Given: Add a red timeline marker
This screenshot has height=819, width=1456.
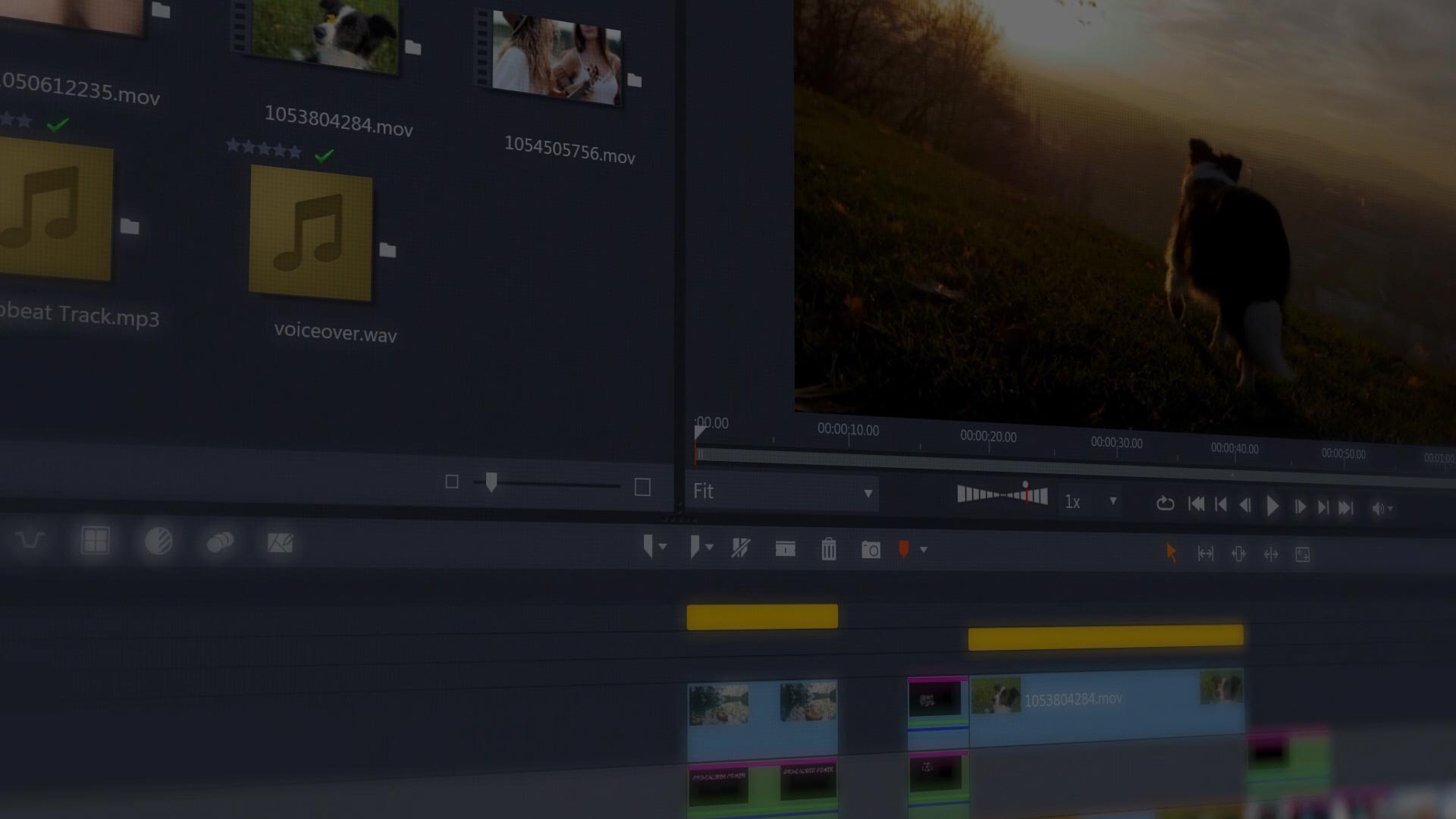Looking at the screenshot, I should point(904,550).
